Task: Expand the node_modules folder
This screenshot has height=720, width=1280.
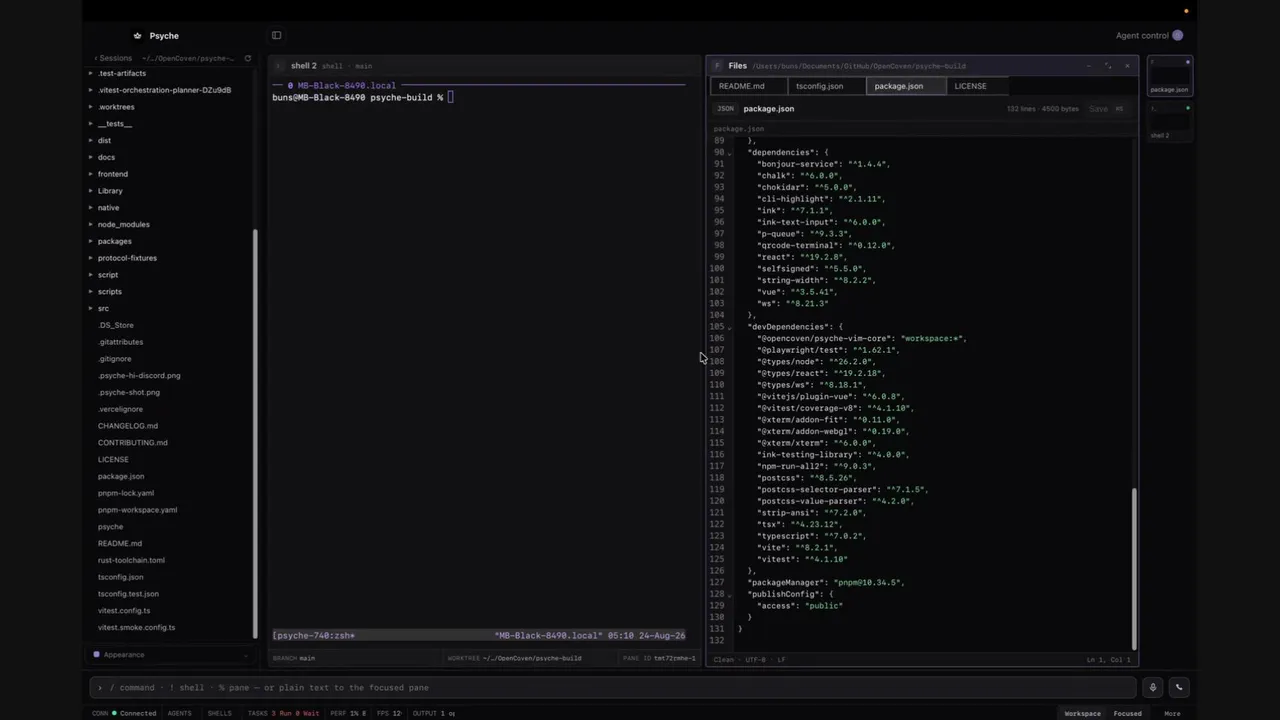Action: (90, 224)
